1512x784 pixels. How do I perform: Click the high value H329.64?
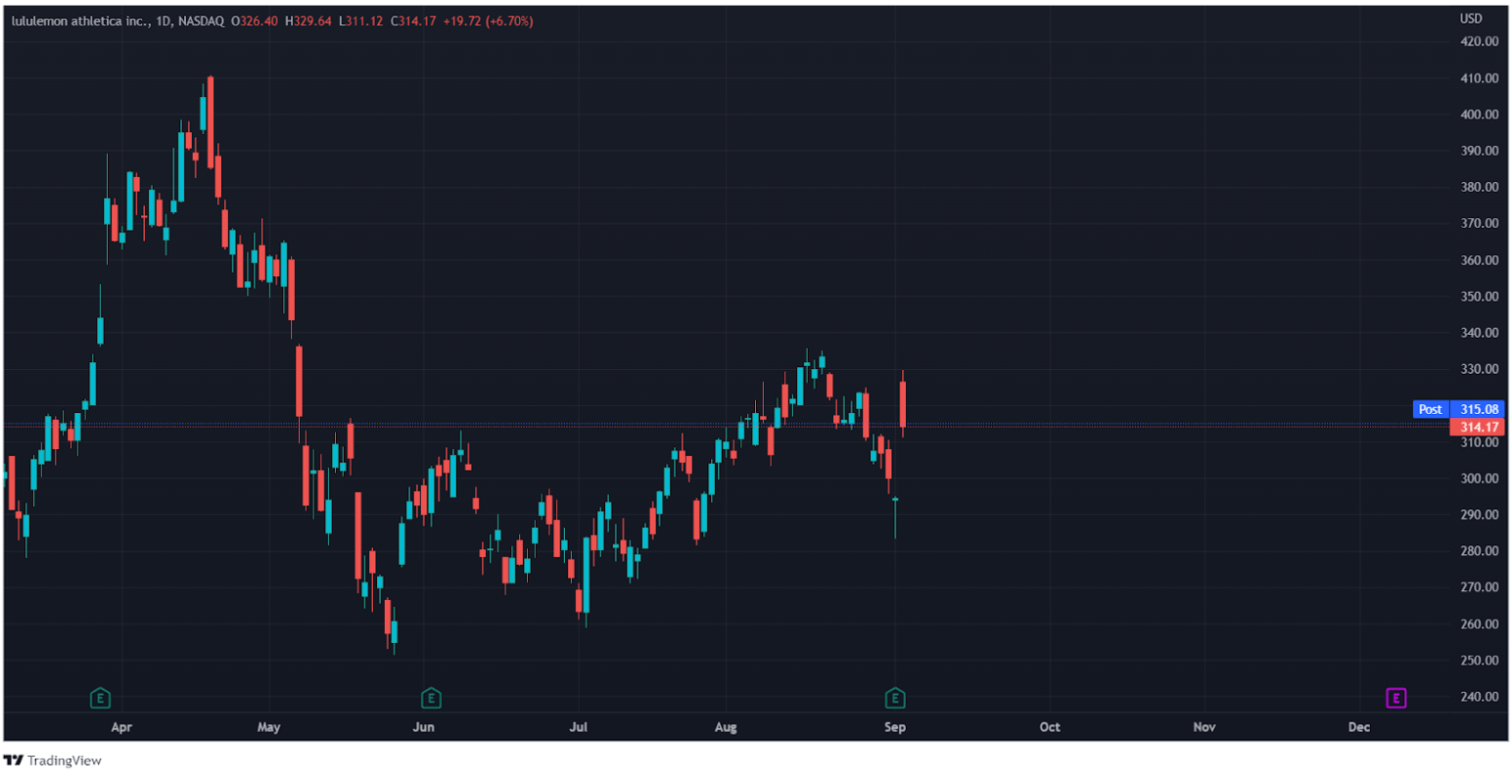click(x=308, y=21)
